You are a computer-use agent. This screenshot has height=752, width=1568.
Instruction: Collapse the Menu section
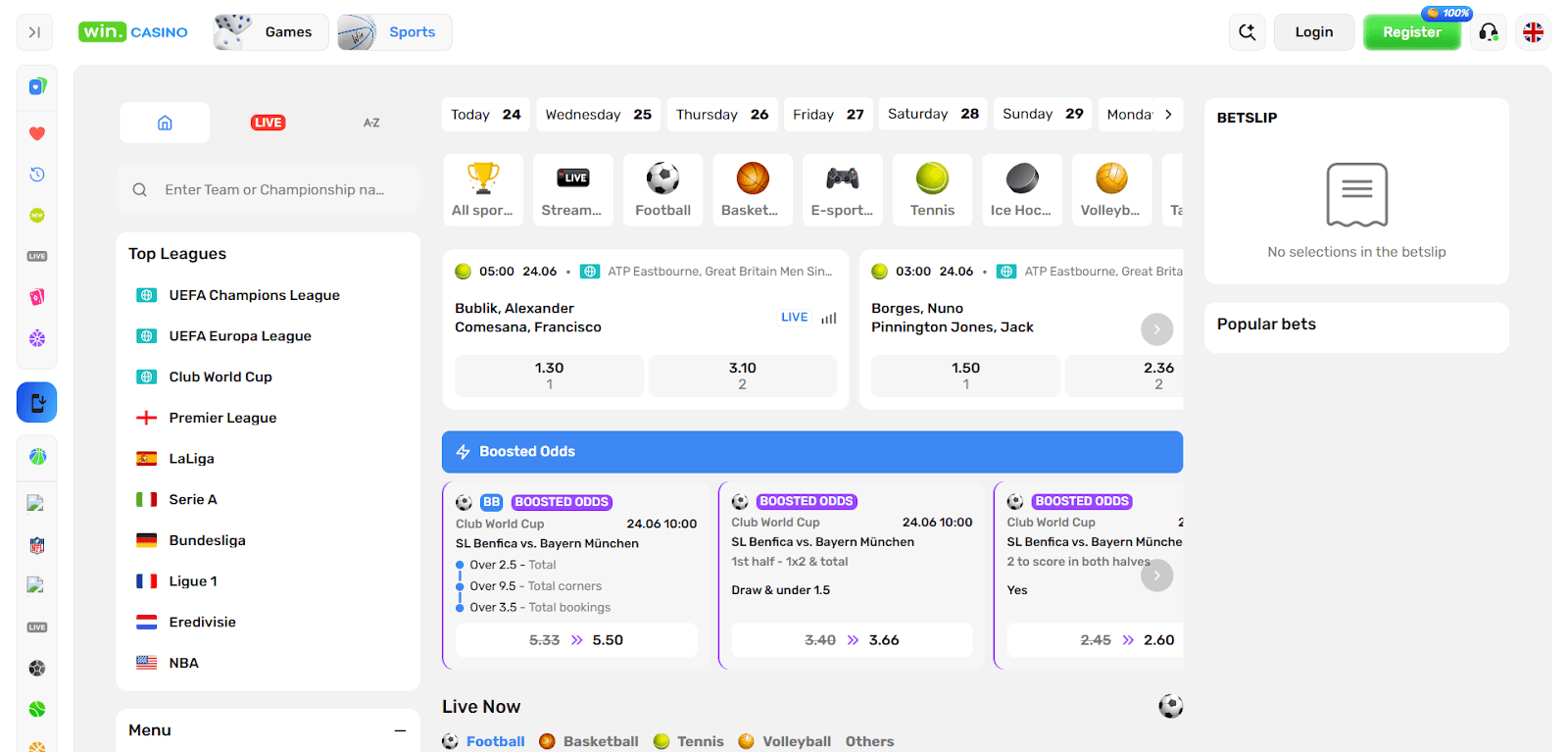(x=400, y=730)
